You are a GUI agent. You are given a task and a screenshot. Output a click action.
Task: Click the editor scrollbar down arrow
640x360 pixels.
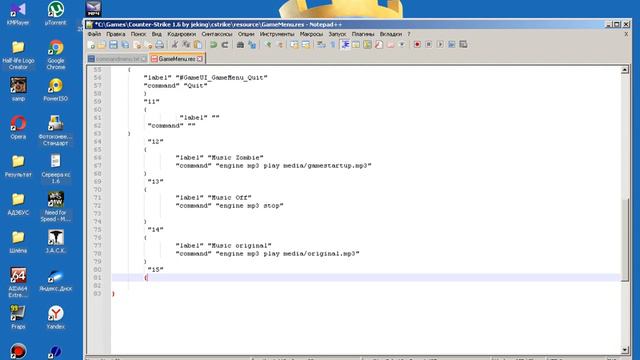(625, 350)
